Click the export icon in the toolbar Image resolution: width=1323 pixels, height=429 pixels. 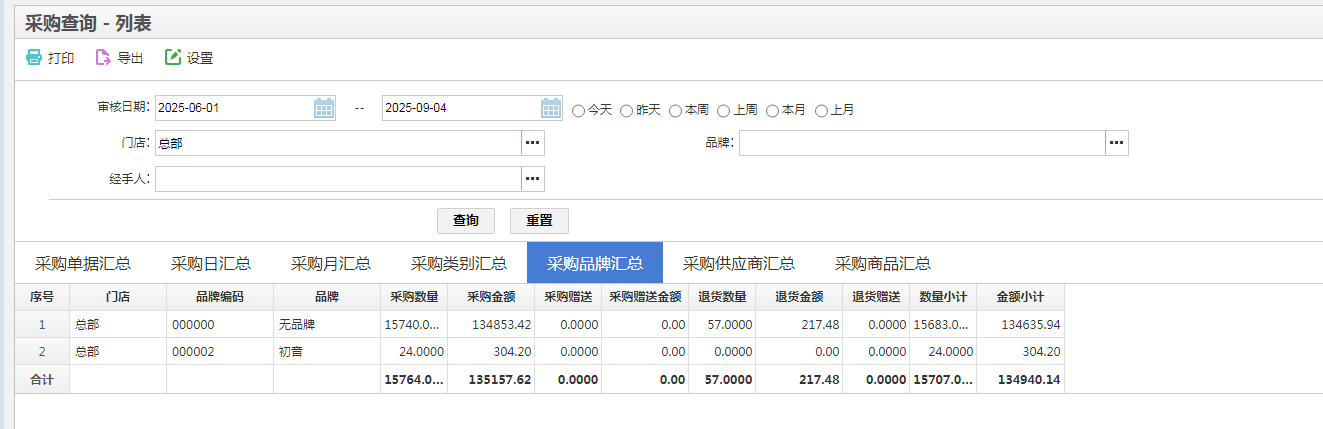click(103, 58)
